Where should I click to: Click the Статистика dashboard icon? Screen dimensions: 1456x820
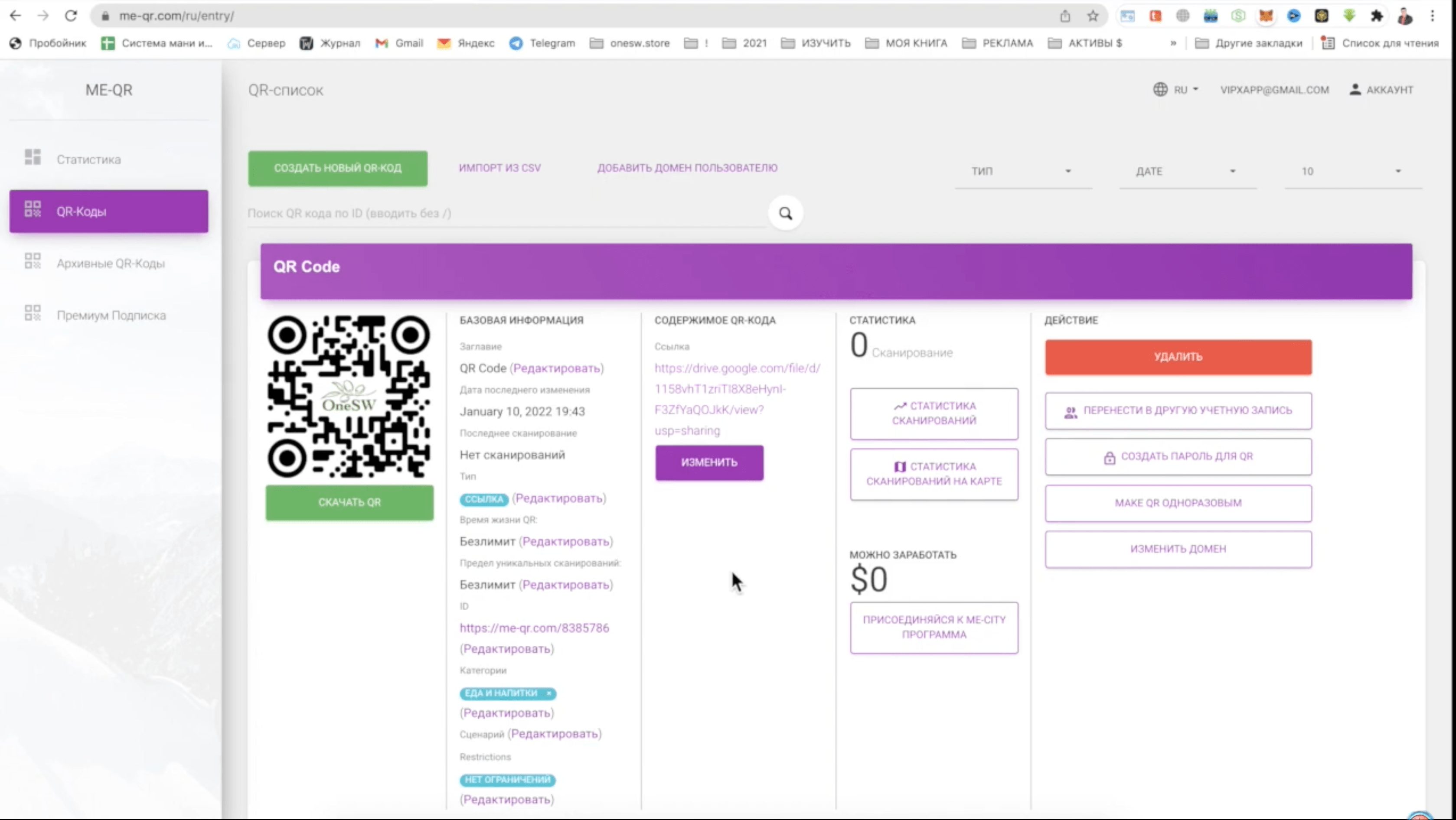33,157
